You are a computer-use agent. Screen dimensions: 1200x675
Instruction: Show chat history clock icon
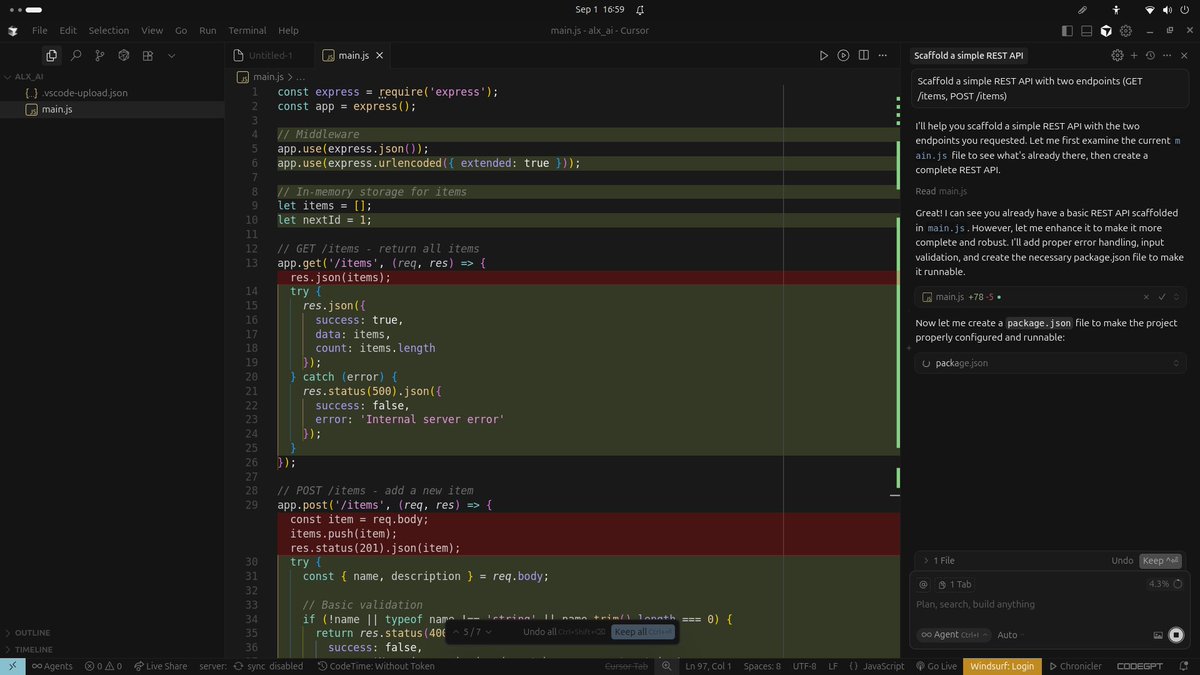(1150, 56)
